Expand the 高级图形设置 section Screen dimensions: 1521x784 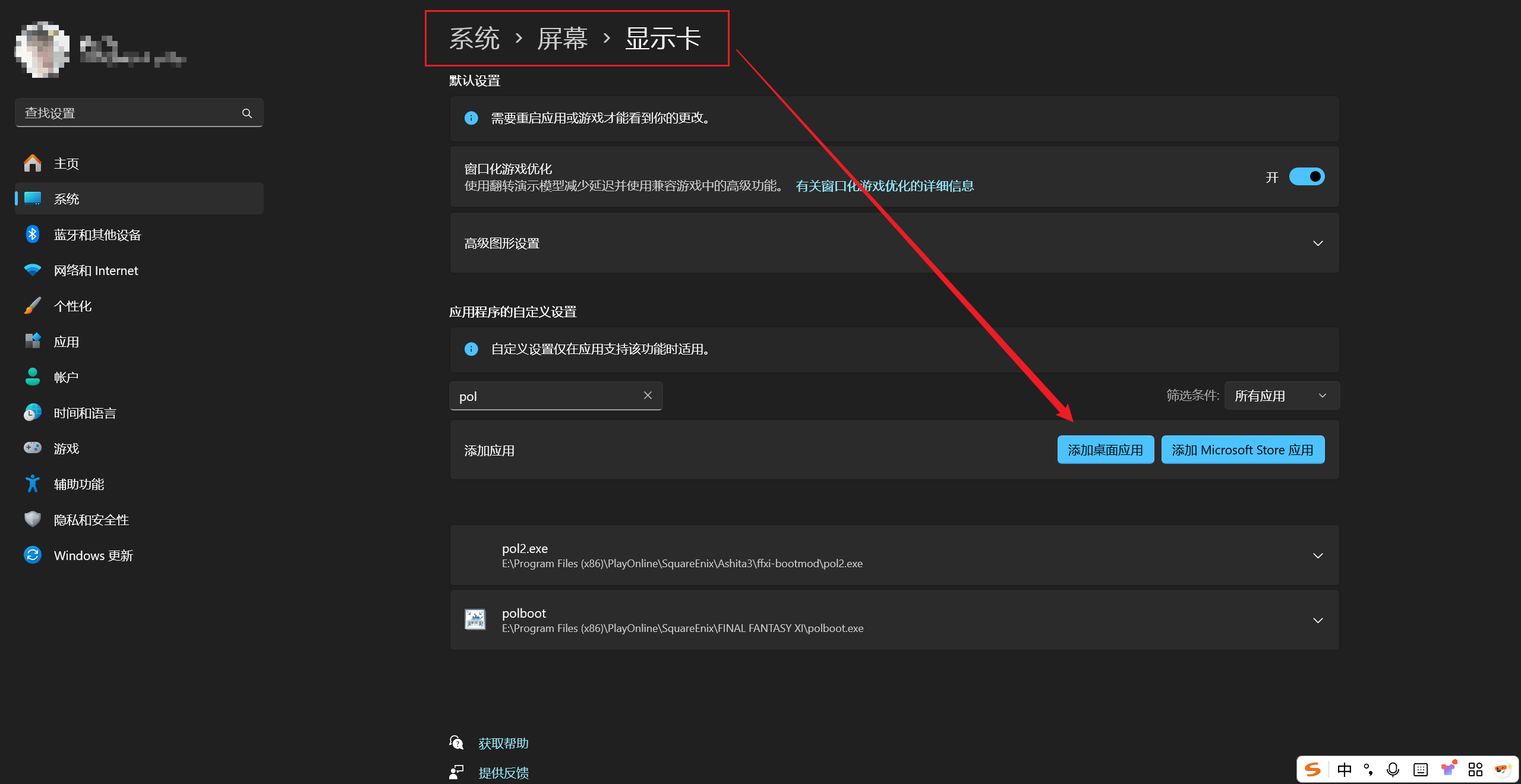pyautogui.click(x=1318, y=243)
